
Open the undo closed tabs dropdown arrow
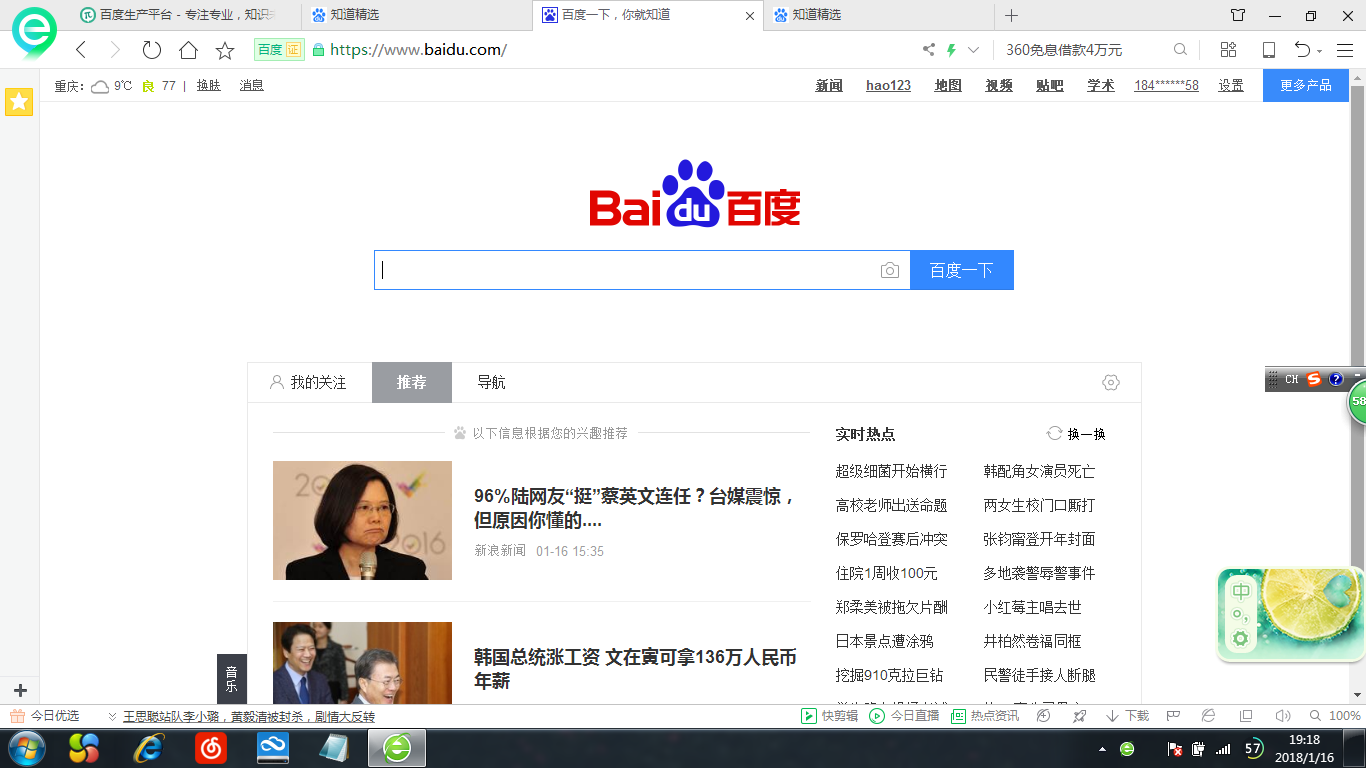(x=1320, y=51)
